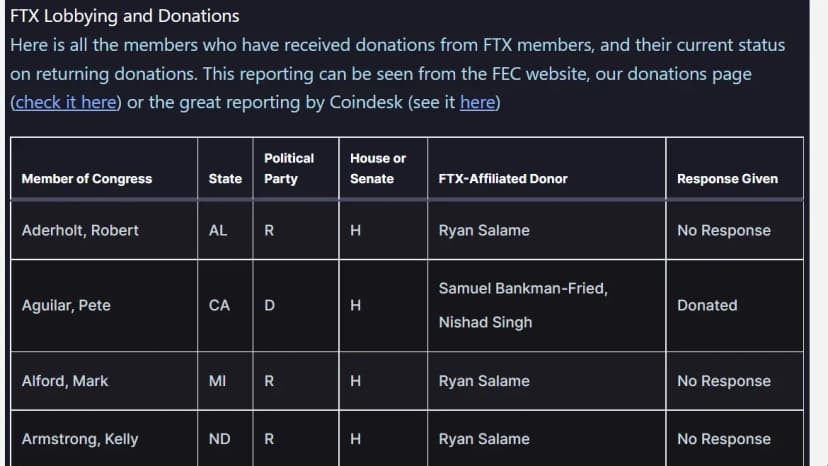The width and height of the screenshot is (828, 466).
Task: Select the Armstrong, Kelly cell
Action: coord(80,439)
